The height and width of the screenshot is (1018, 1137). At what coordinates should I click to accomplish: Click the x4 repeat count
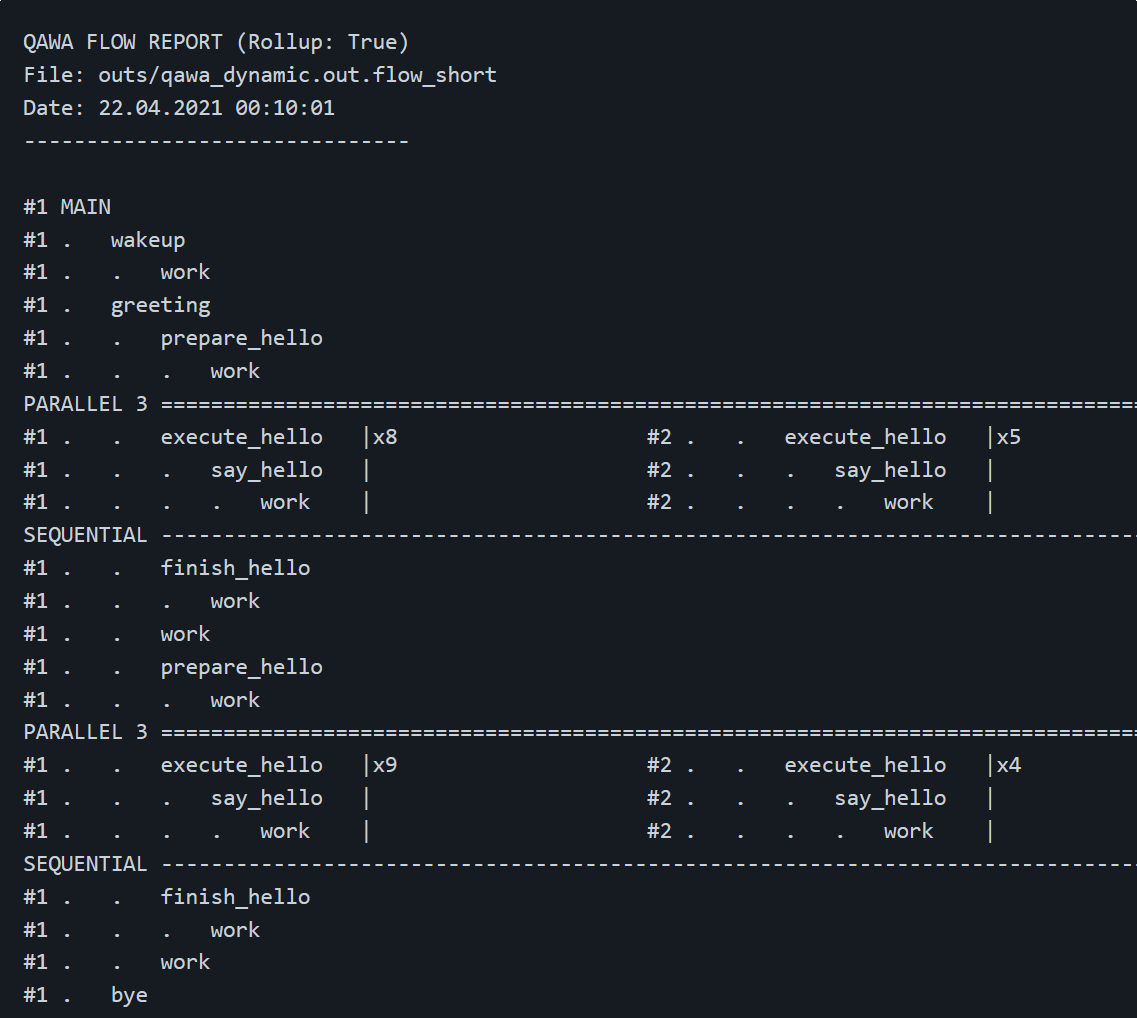pos(1008,765)
